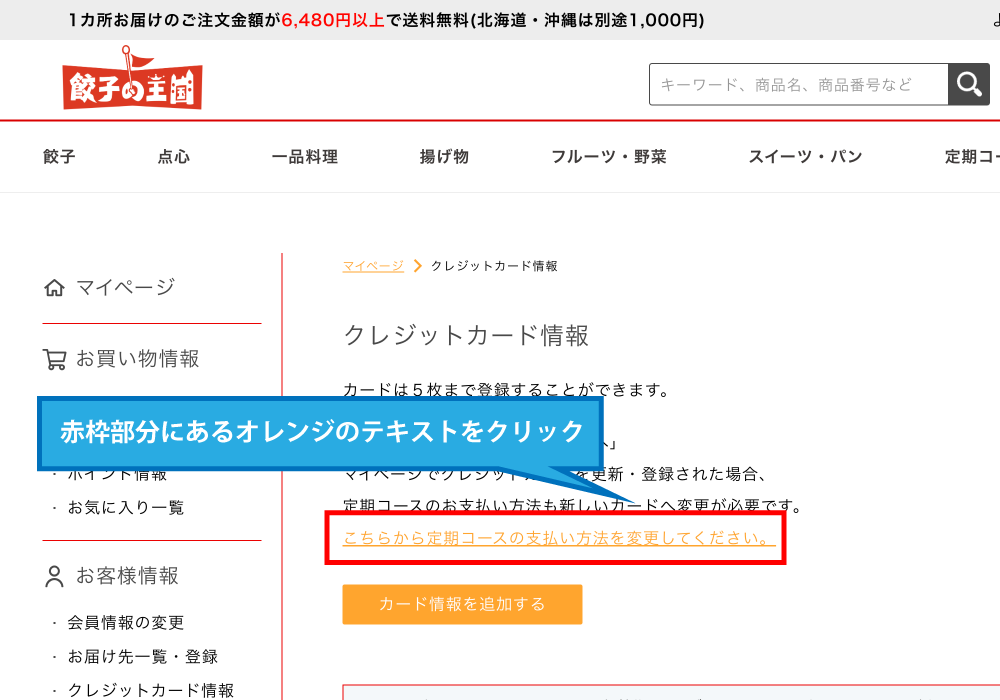
Task: Go to お届け先一覧・登録 in sidebar
Action: click(143, 657)
